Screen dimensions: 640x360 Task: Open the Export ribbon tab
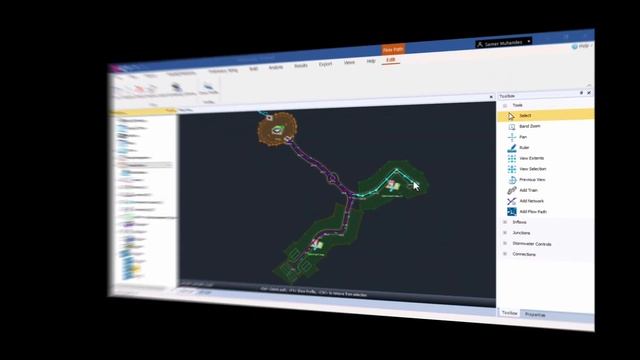[325, 64]
